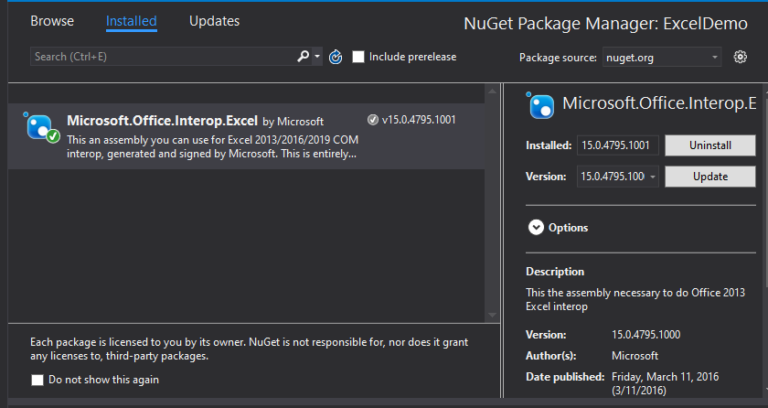Click the verified checkmark beside v15.0.4795.1001
Viewport: 768px width, 408px height.
pos(372,120)
